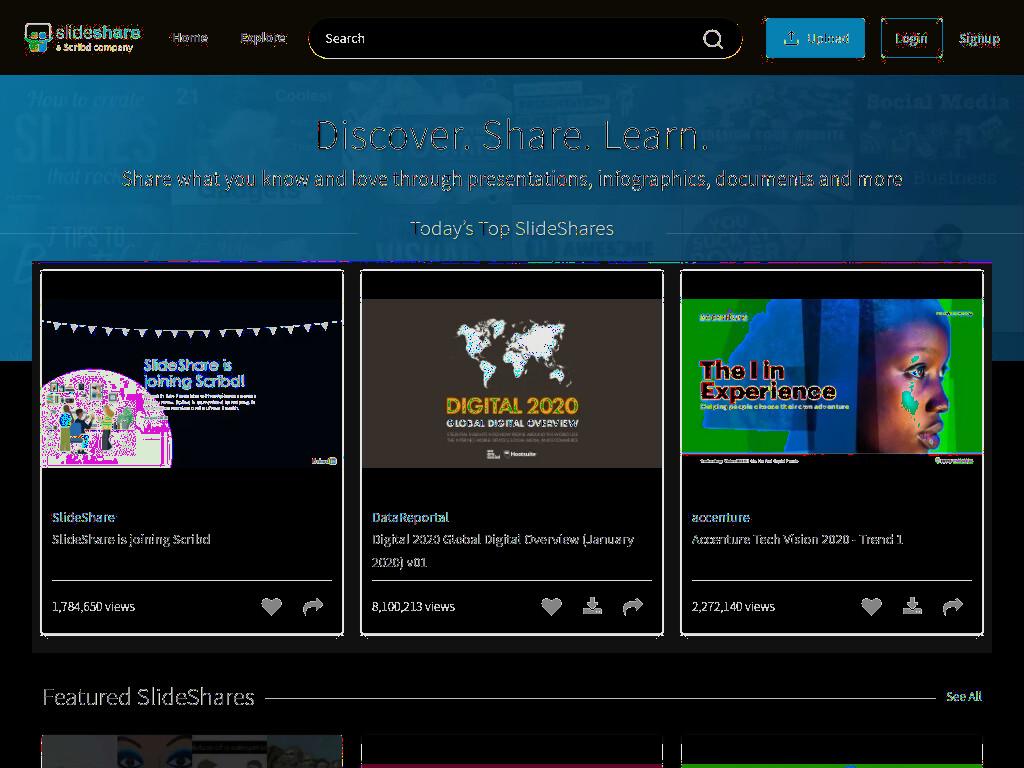Screen dimensions: 1024x768
Task: Open the accenture author link
Action: pyautogui.click(x=721, y=517)
